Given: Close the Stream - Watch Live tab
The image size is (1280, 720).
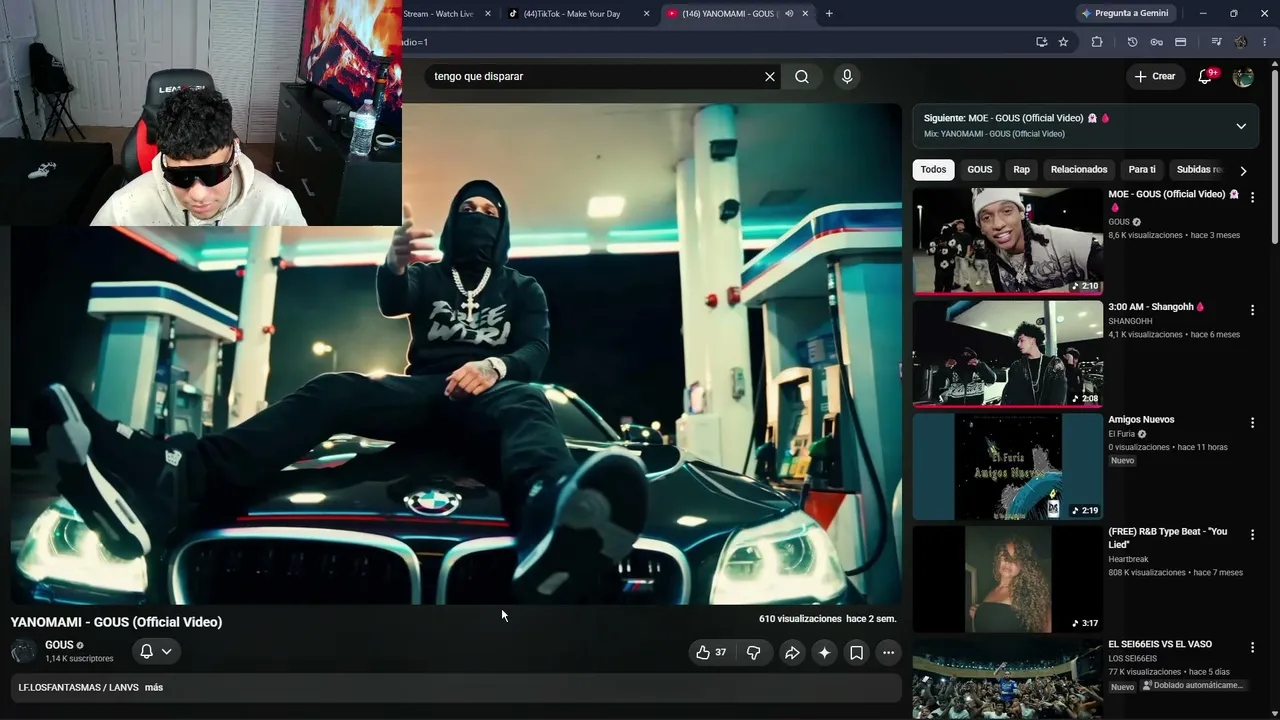Looking at the screenshot, I should [488, 14].
